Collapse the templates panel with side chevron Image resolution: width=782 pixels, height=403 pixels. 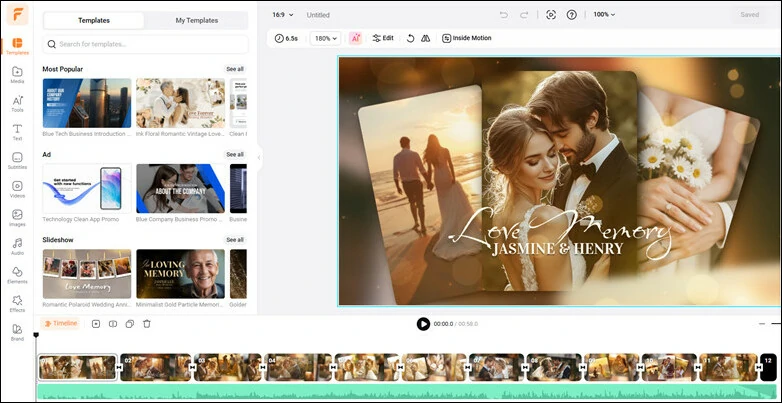tap(259, 158)
